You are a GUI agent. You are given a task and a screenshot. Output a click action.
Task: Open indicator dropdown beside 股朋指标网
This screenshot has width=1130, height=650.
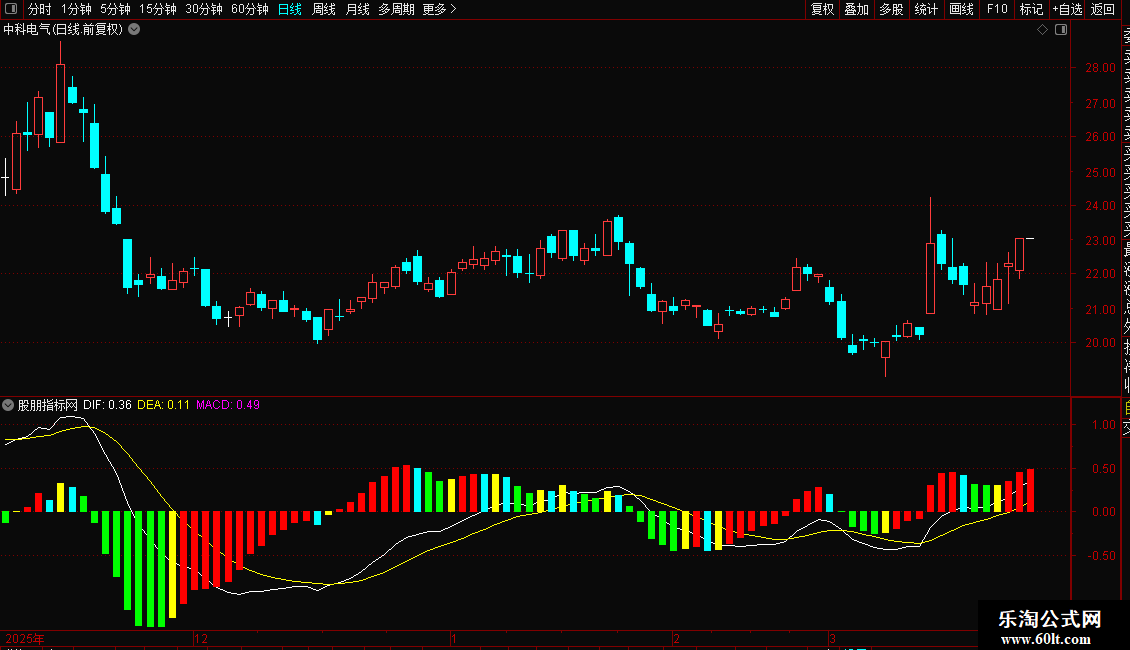pos(8,405)
